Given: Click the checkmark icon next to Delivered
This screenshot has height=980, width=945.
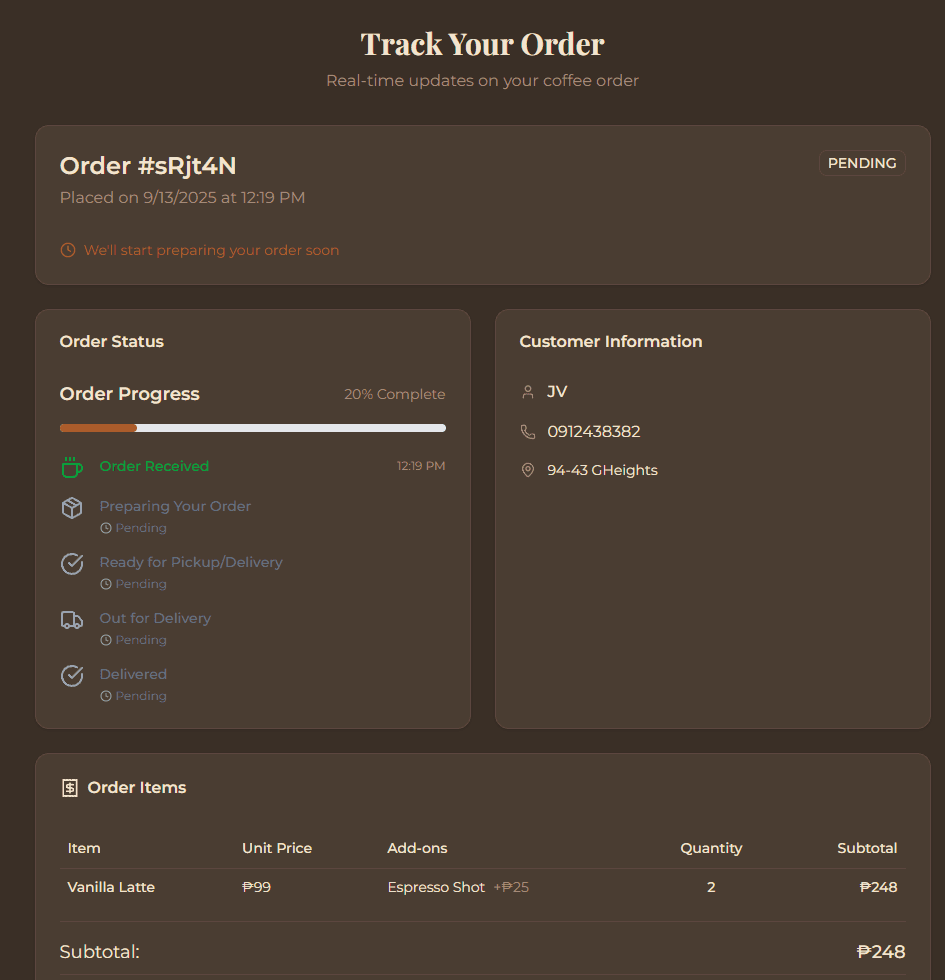Looking at the screenshot, I should tap(71, 676).
